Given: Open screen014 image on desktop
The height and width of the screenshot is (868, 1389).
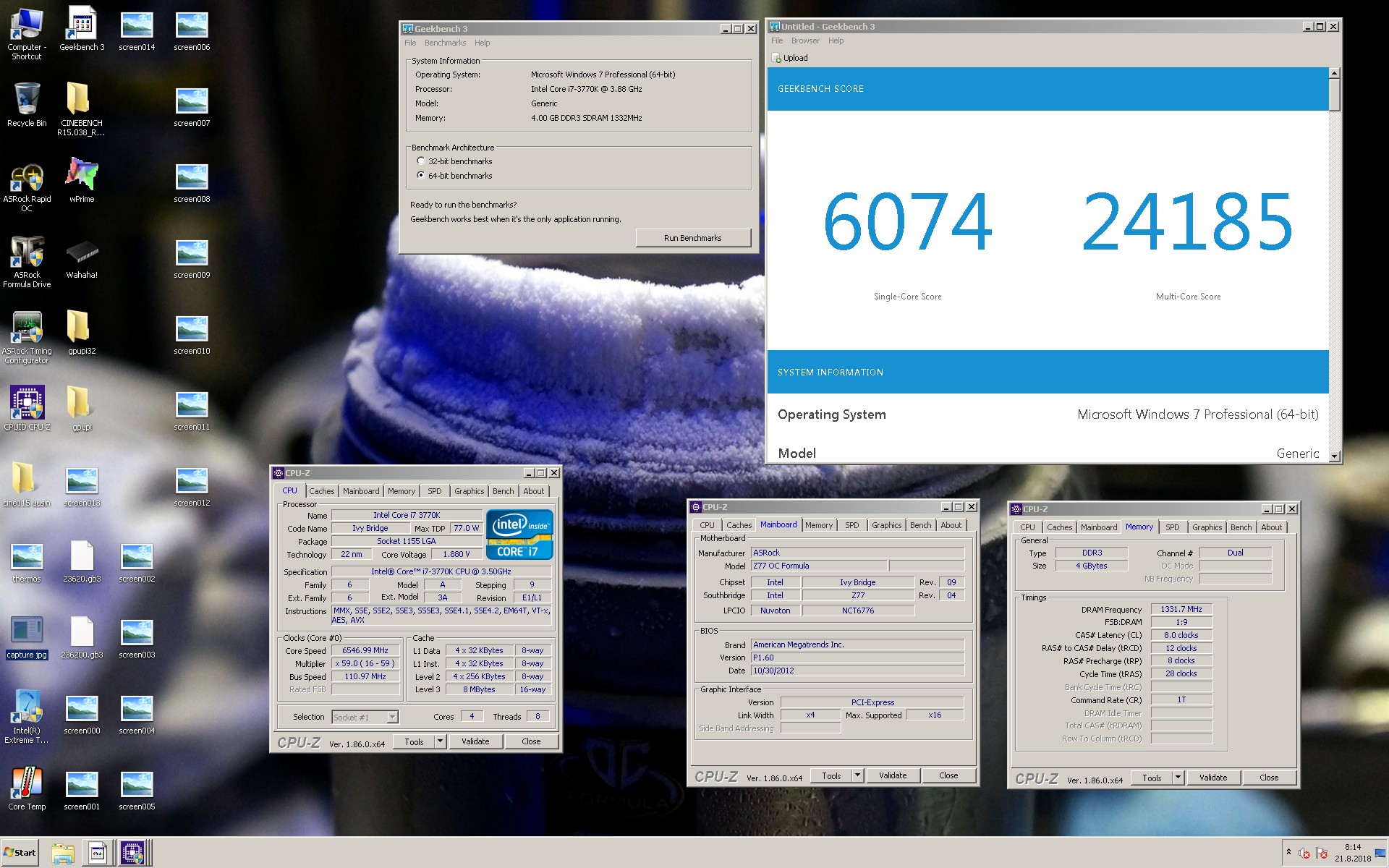Looking at the screenshot, I should click(x=137, y=30).
